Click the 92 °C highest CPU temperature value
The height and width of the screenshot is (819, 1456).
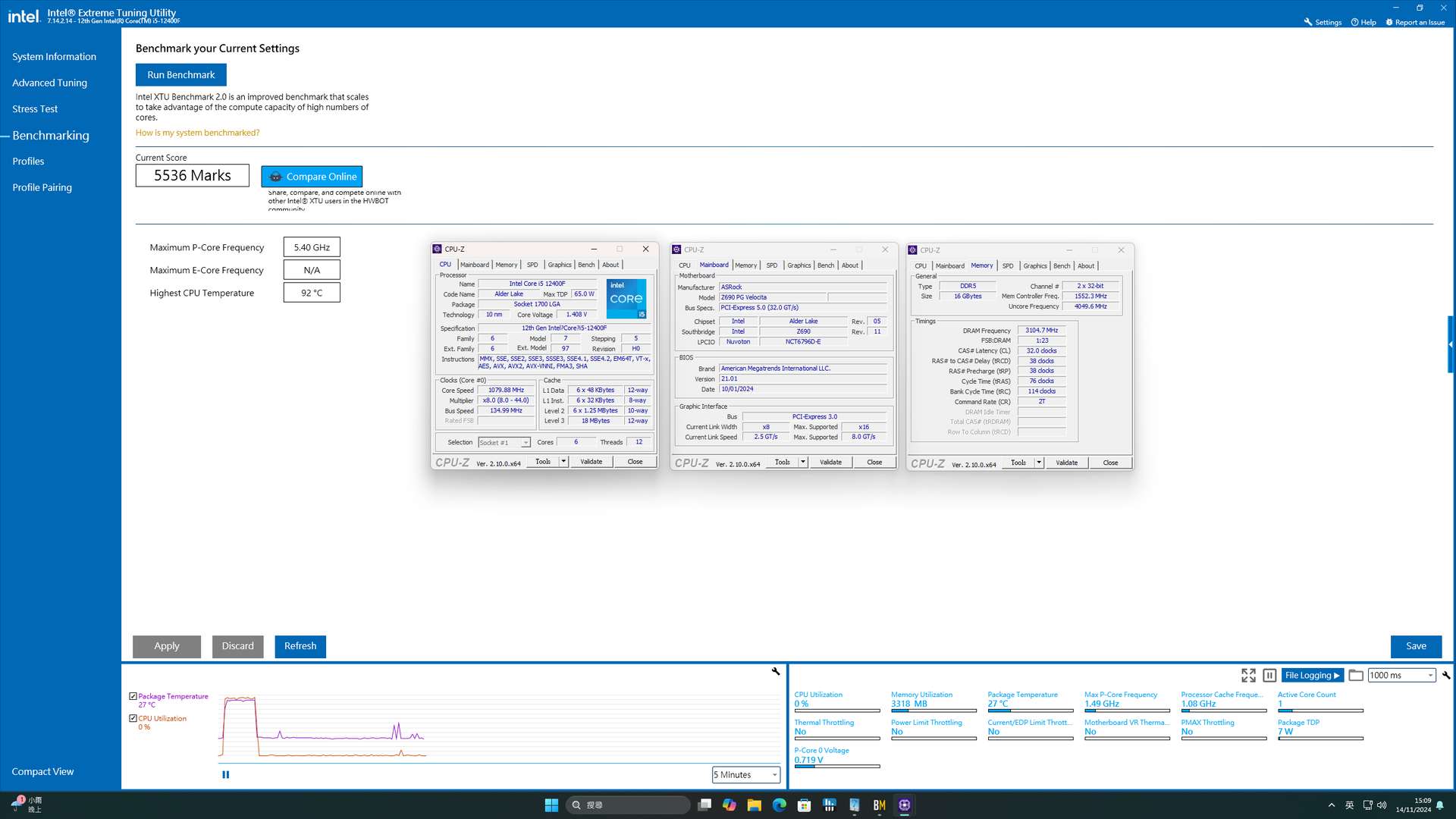[x=312, y=293]
